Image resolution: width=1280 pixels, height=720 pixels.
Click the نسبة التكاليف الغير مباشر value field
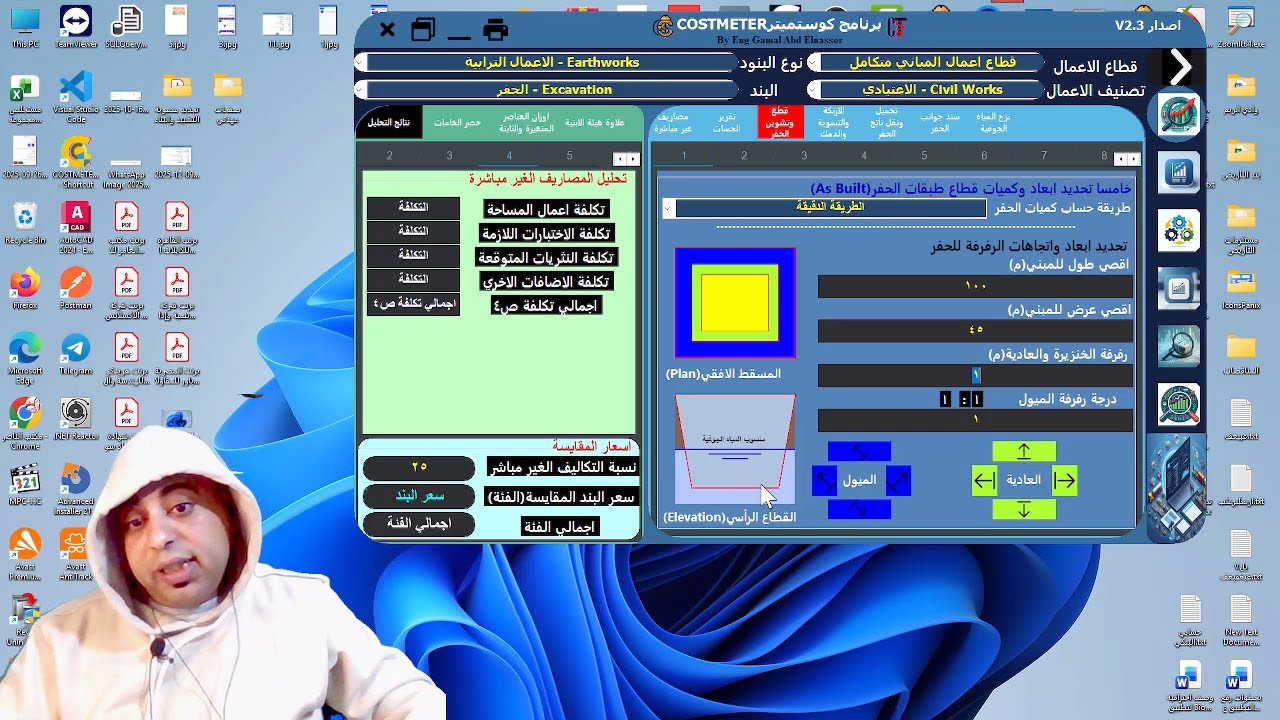(x=419, y=468)
